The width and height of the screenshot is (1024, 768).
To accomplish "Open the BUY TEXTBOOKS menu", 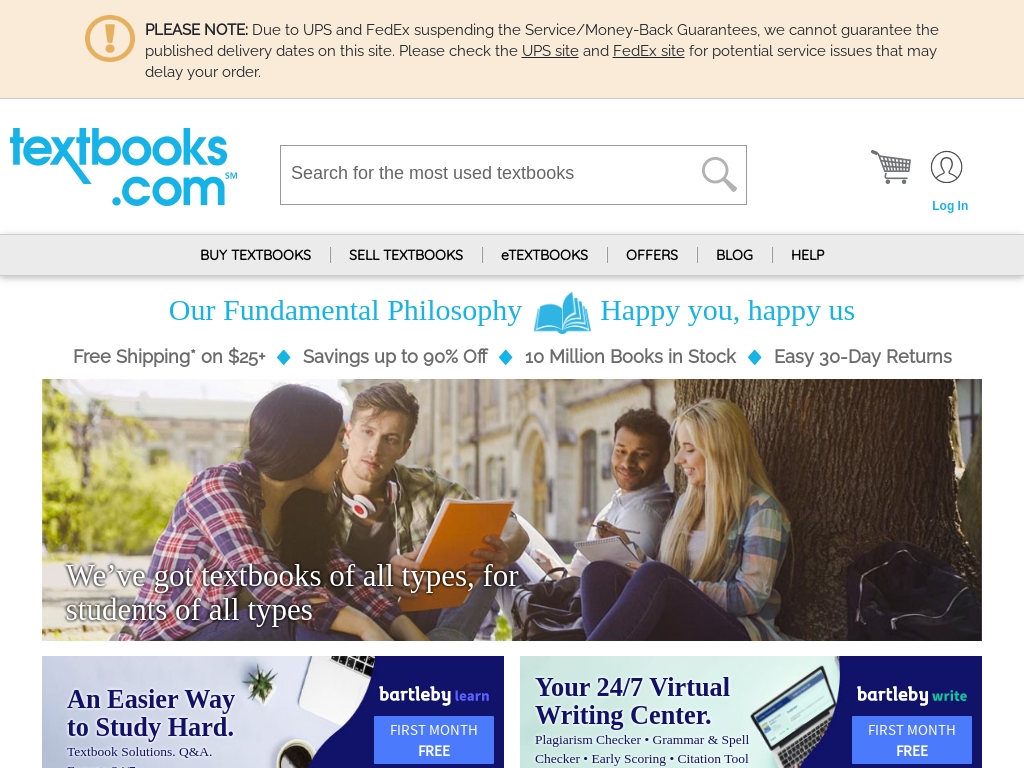I will click(255, 255).
